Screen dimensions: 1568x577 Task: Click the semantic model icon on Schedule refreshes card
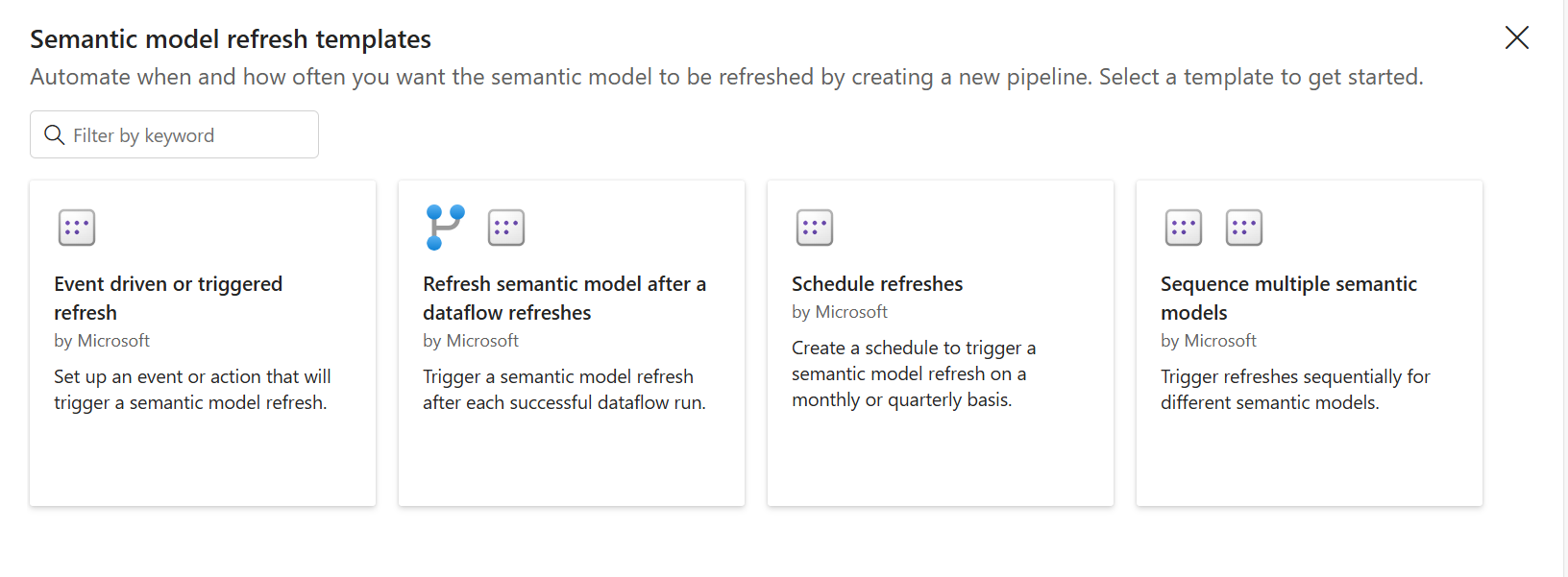[x=815, y=228]
